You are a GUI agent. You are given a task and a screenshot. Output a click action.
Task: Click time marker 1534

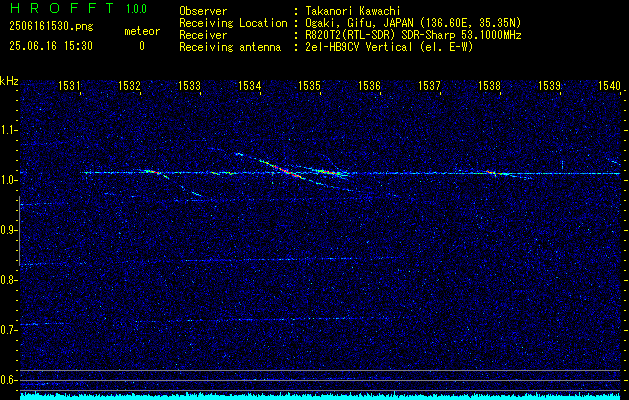point(249,85)
